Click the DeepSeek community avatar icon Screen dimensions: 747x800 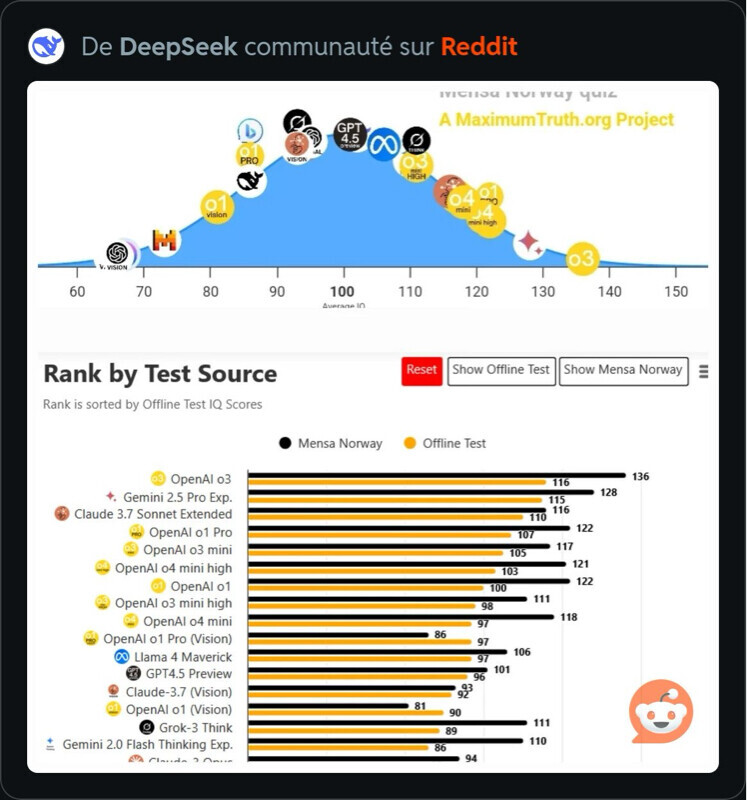pyautogui.click(x=47, y=47)
